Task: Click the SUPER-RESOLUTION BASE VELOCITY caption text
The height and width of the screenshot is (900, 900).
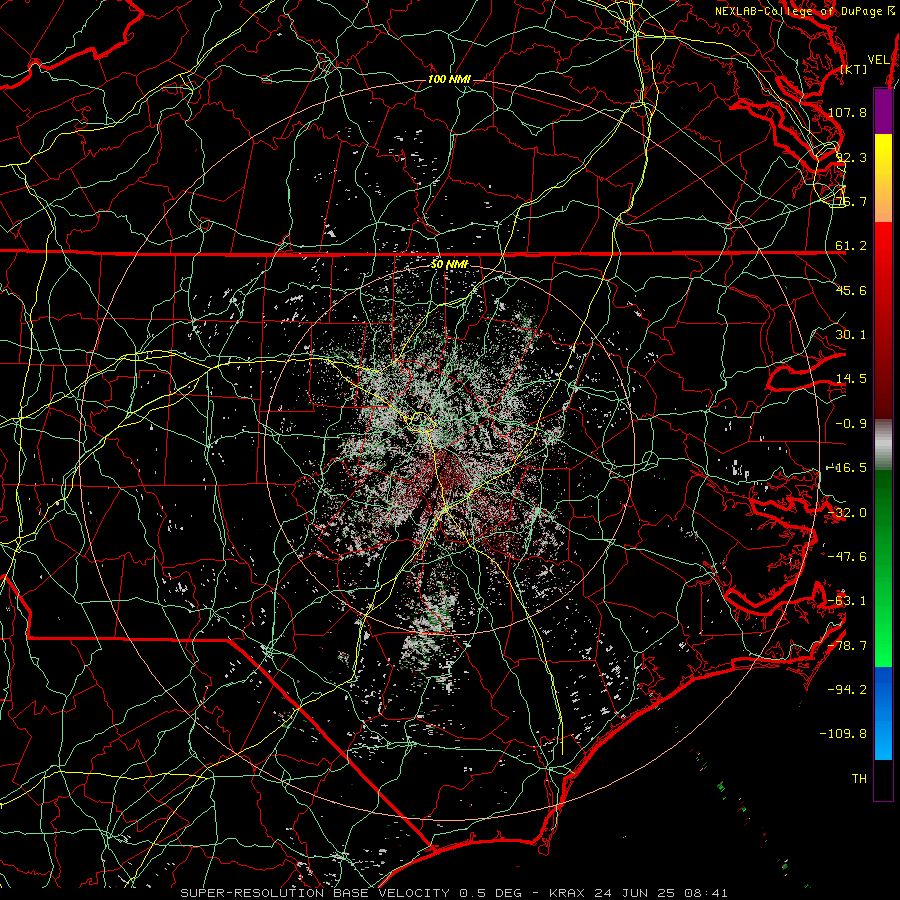Action: pos(315,893)
